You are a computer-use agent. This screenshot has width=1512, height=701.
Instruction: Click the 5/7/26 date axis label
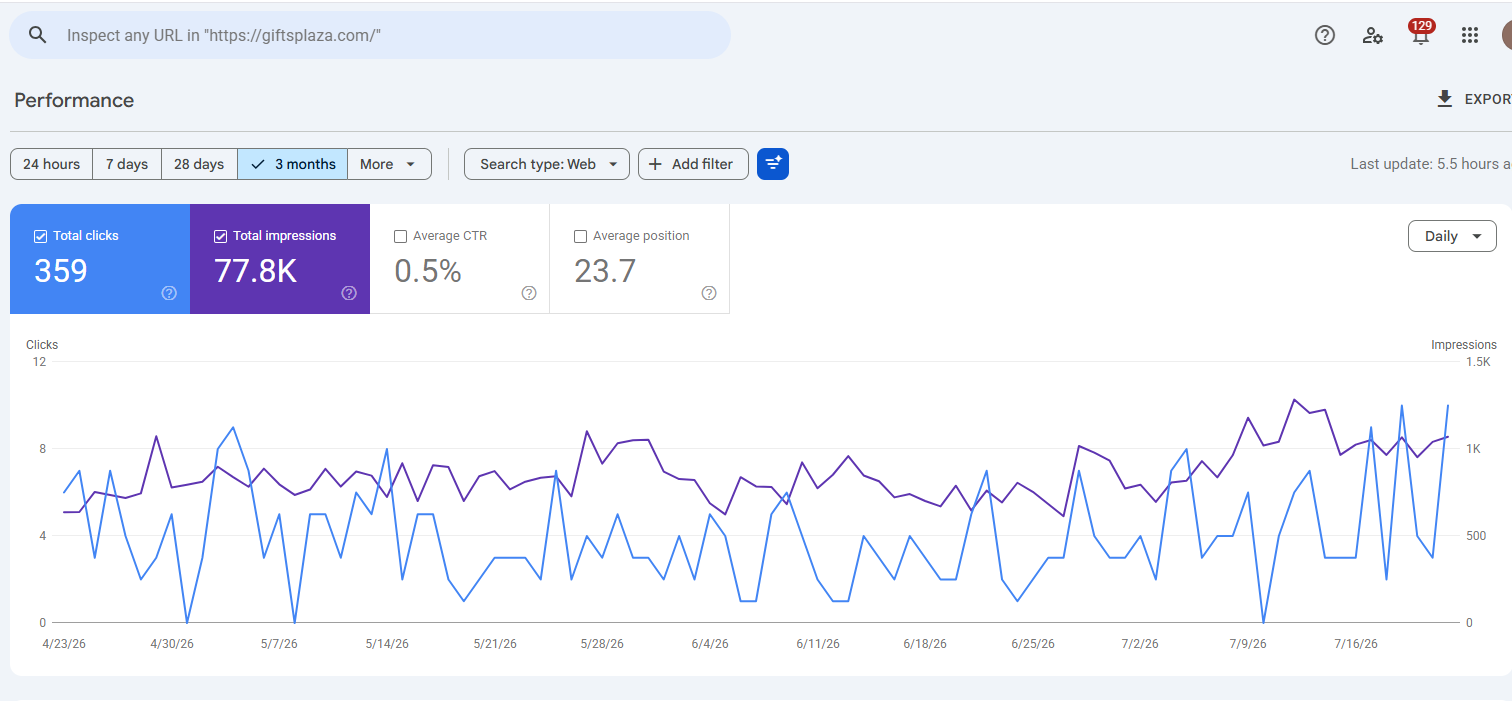tap(279, 644)
